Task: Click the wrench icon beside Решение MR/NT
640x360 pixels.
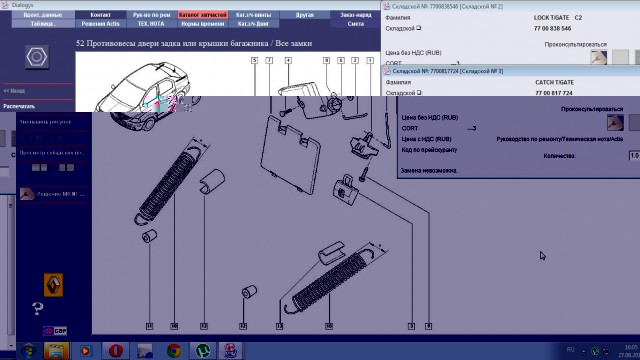Action: [27, 193]
